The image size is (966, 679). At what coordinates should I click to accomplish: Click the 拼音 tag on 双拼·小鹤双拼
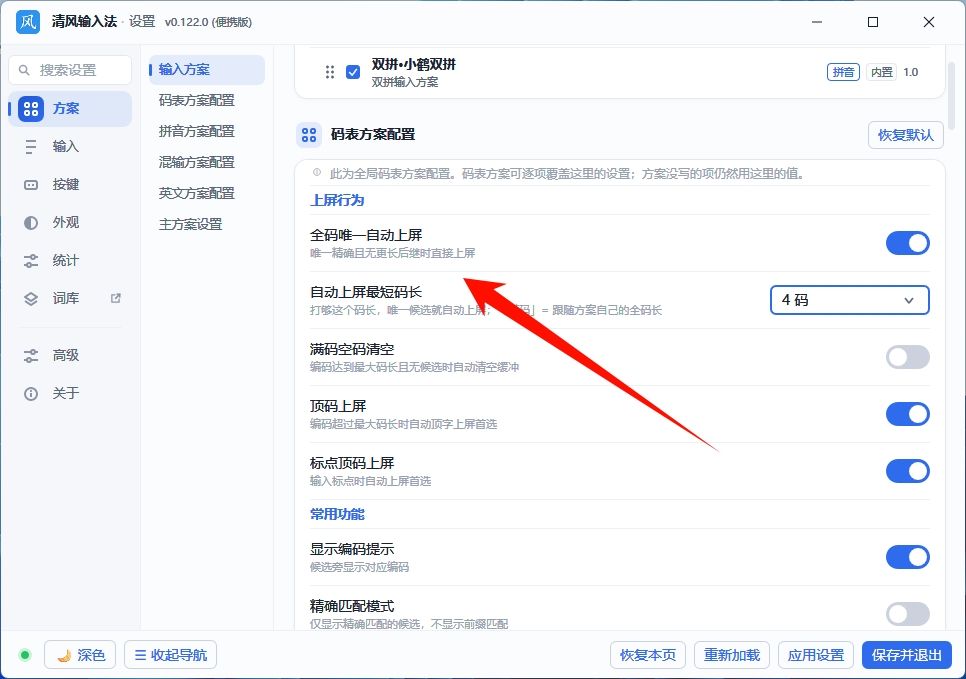pyautogui.click(x=843, y=72)
